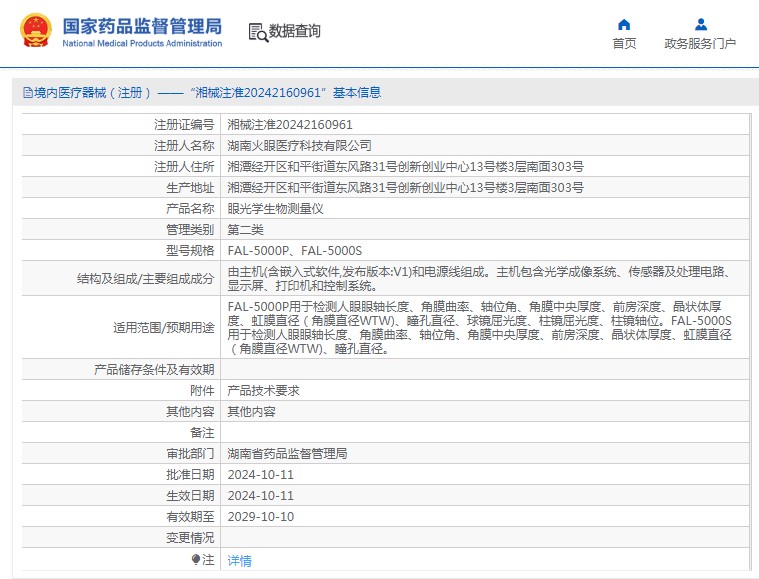This screenshot has height=579, width=759.
Task: Click 国家药品监督管理局 site title
Action: click(x=141, y=26)
